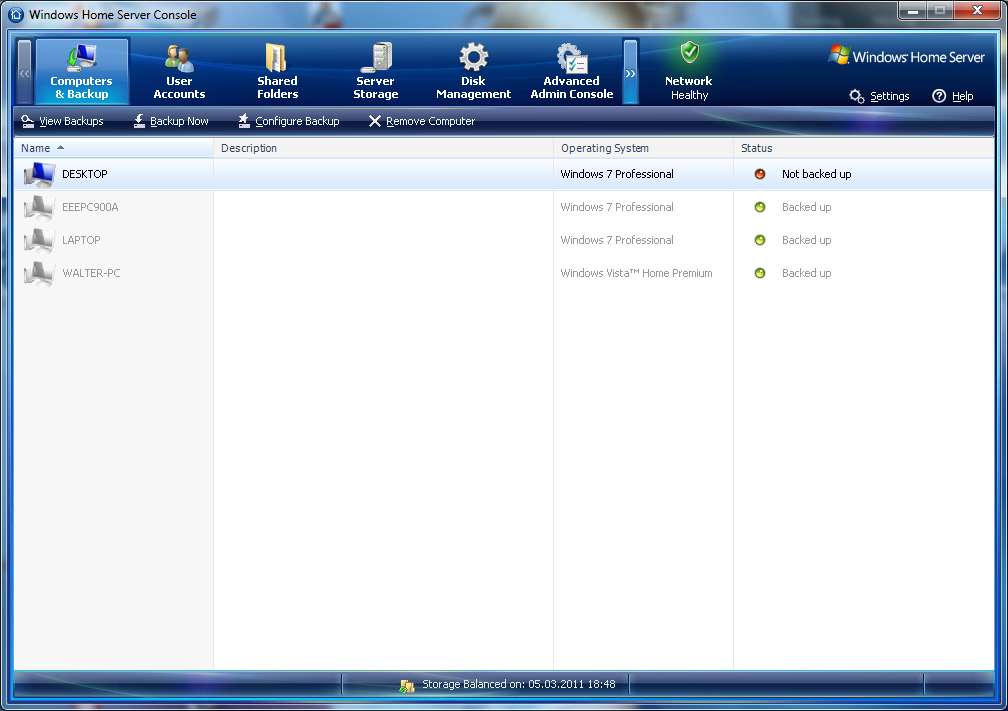This screenshot has width=1008, height=711.
Task: Click the DESKTOP computer icon
Action: pos(39,174)
